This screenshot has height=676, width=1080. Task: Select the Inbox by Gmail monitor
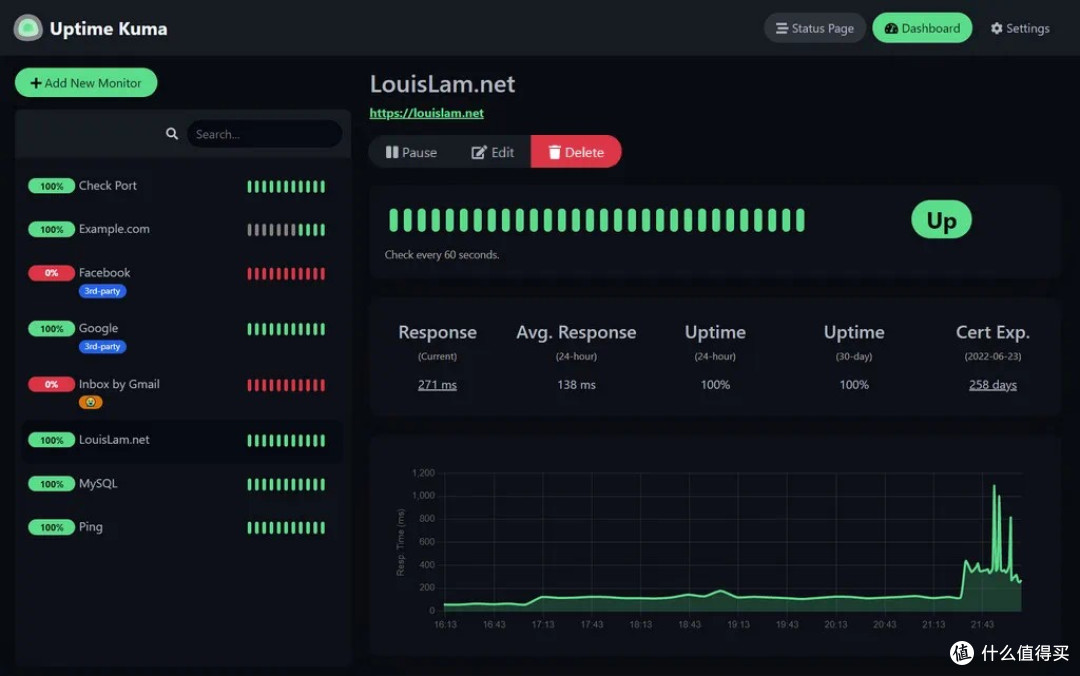[183, 391]
